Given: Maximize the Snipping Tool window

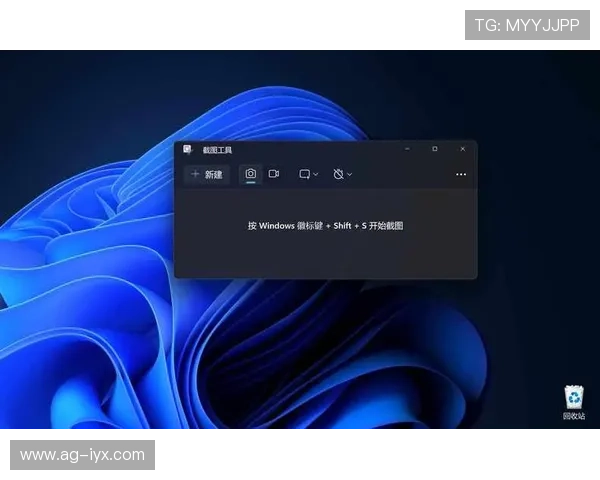Looking at the screenshot, I should click(435, 149).
